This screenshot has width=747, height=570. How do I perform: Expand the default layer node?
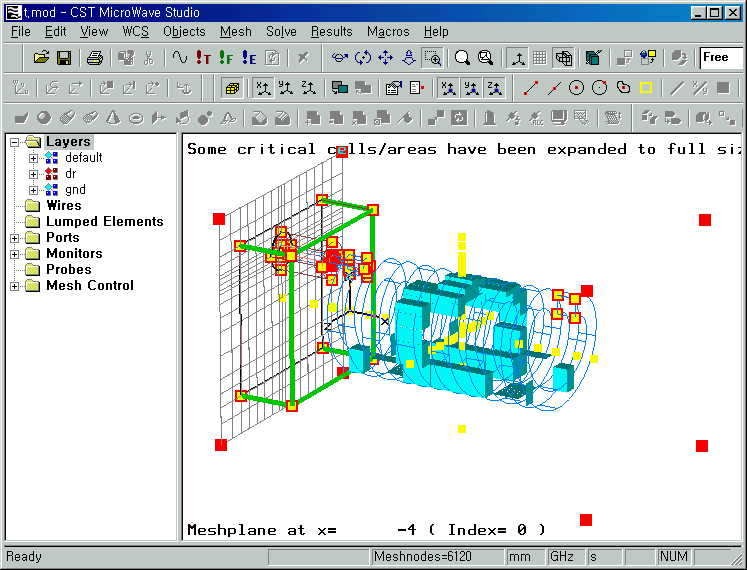tap(33, 158)
